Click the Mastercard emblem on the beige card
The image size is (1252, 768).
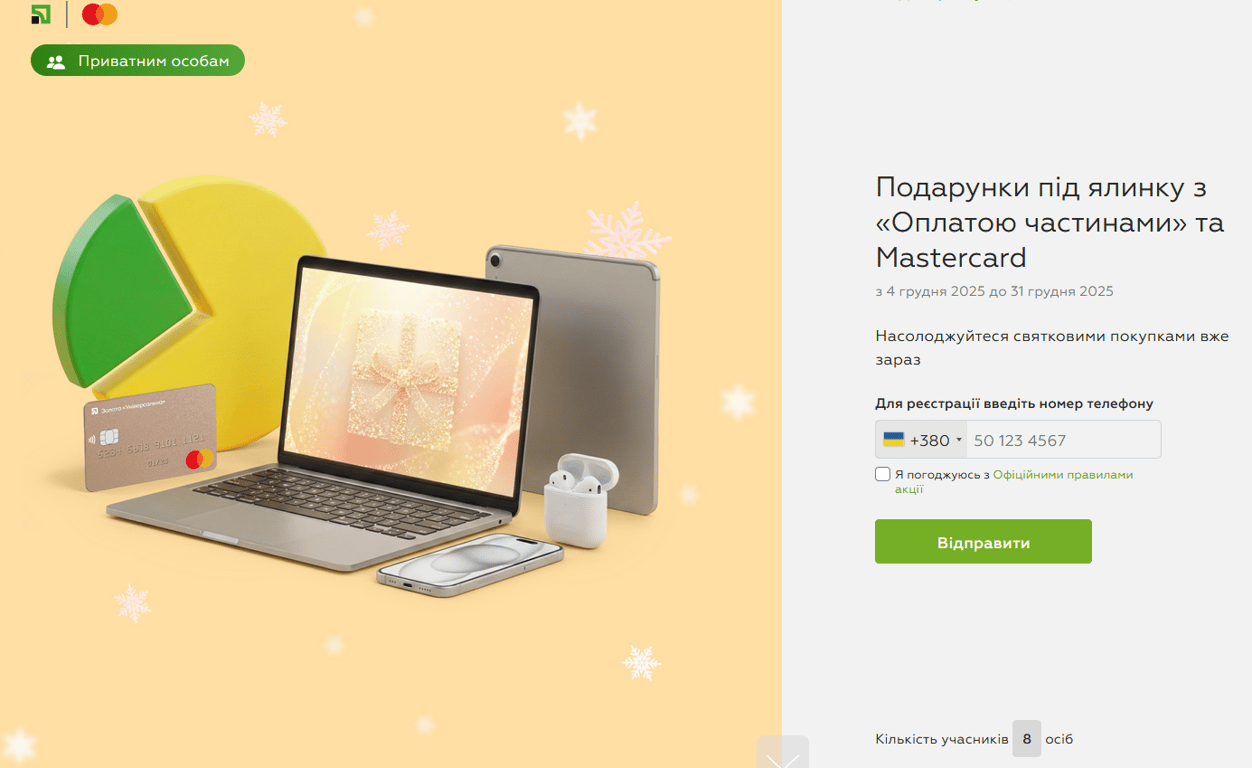coord(199,459)
